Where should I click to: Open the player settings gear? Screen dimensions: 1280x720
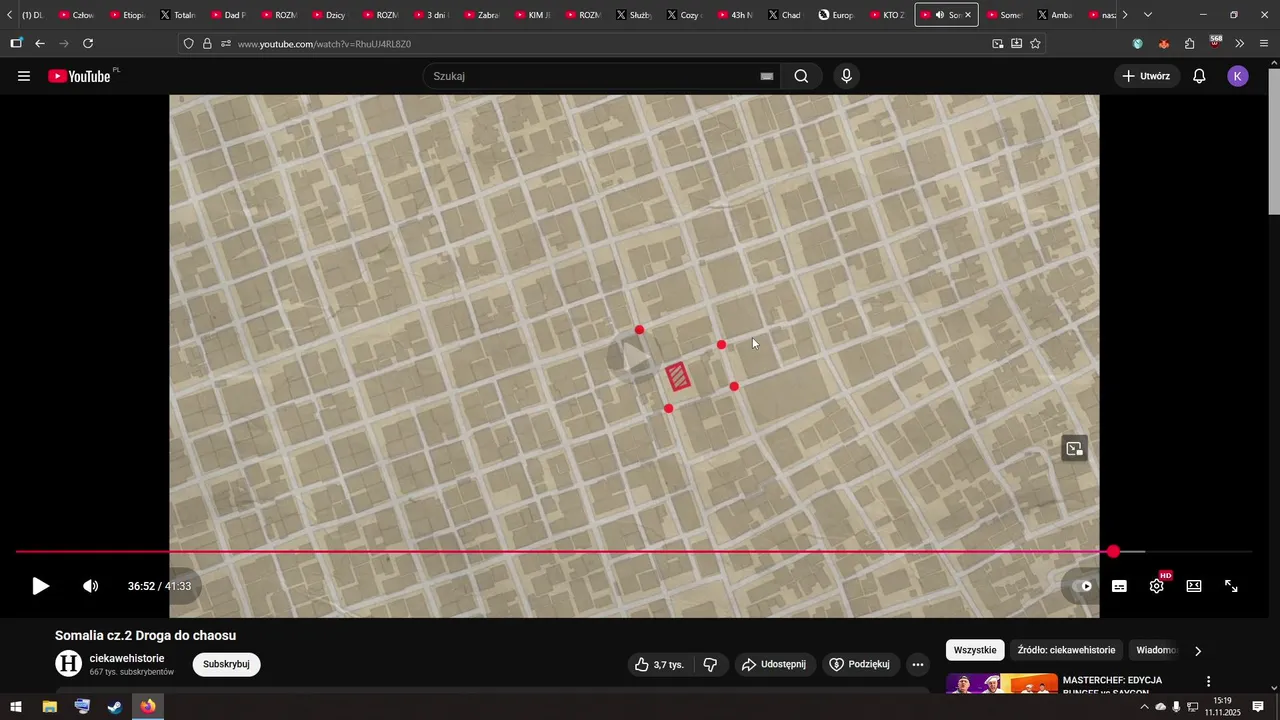(1157, 586)
